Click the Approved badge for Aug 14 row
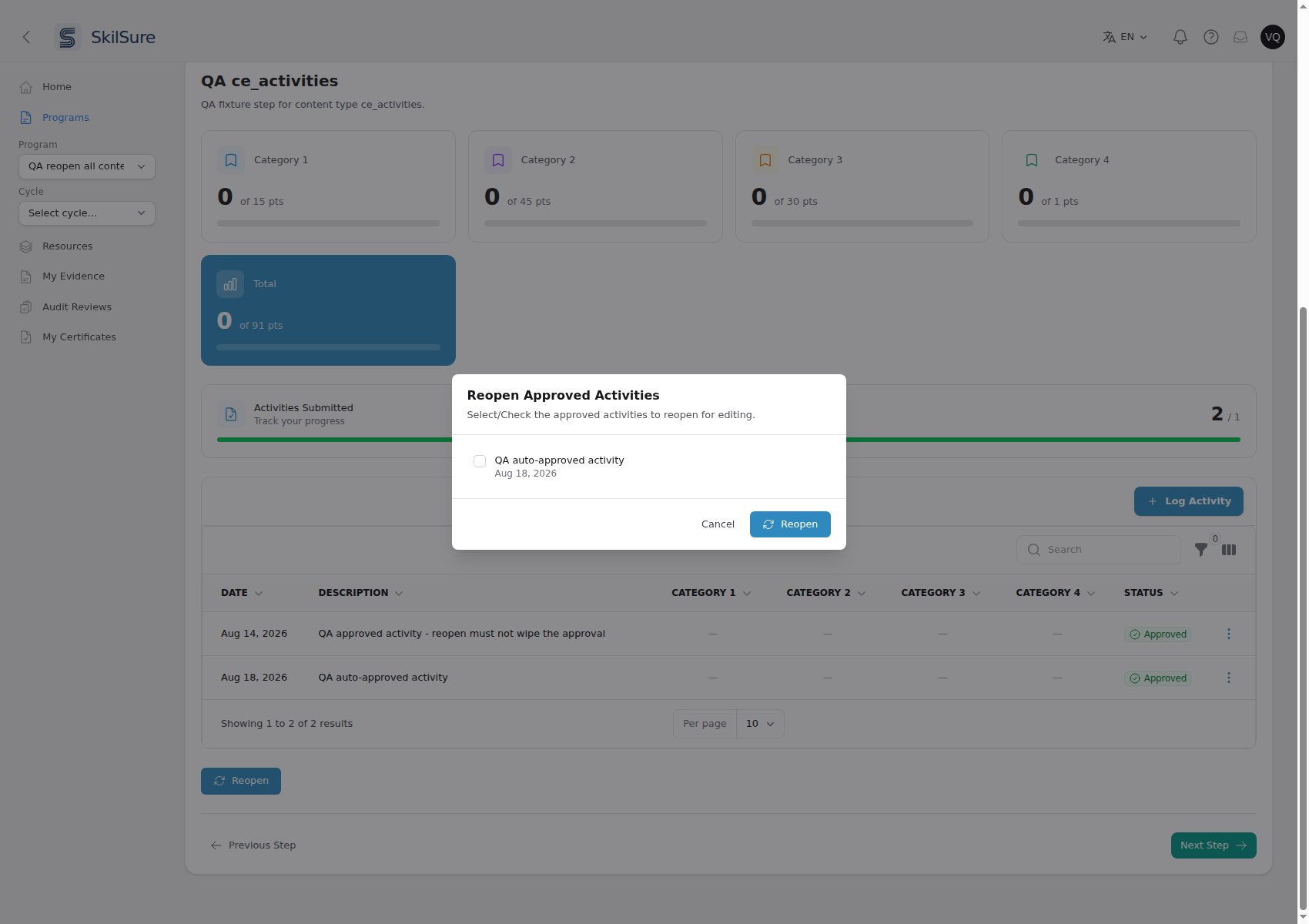 (x=1158, y=634)
